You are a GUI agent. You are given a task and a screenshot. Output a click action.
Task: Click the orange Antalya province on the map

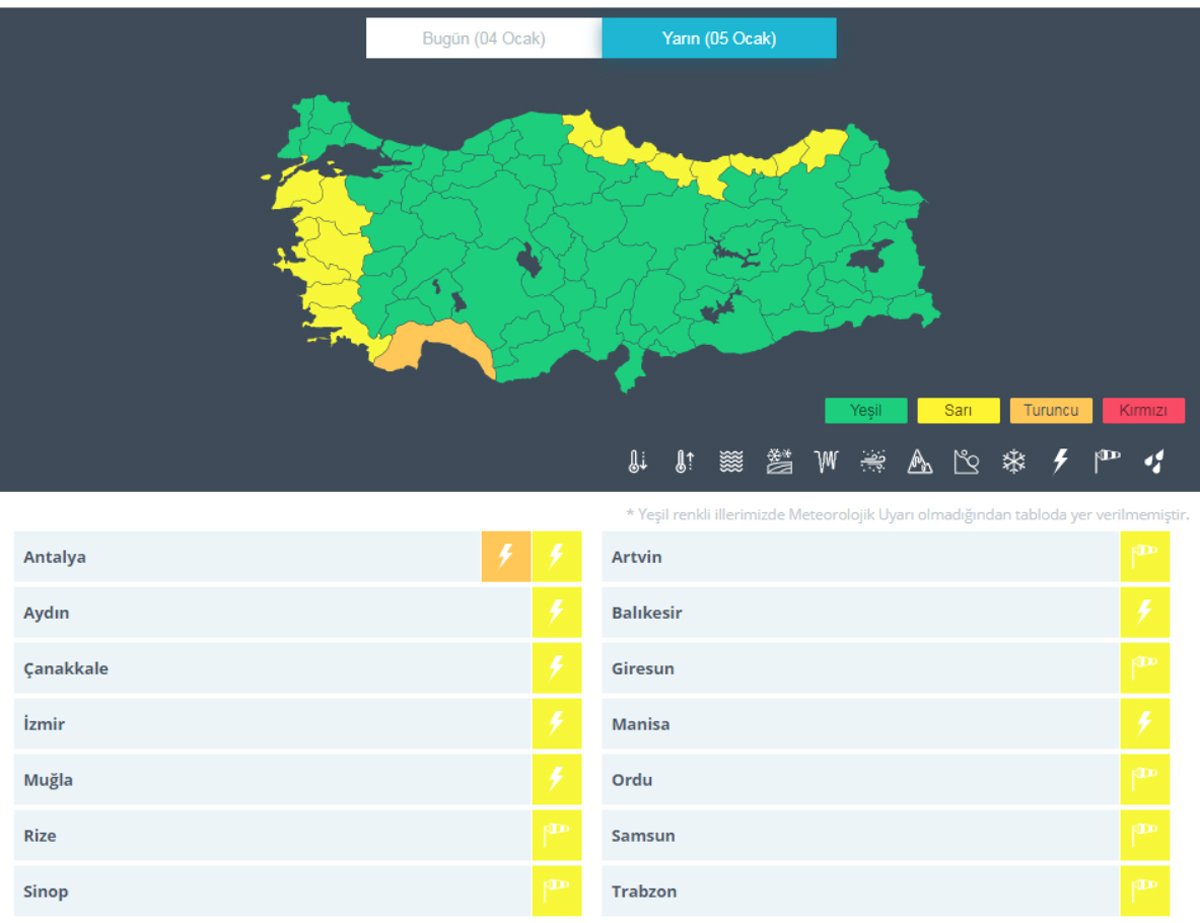coord(432,345)
